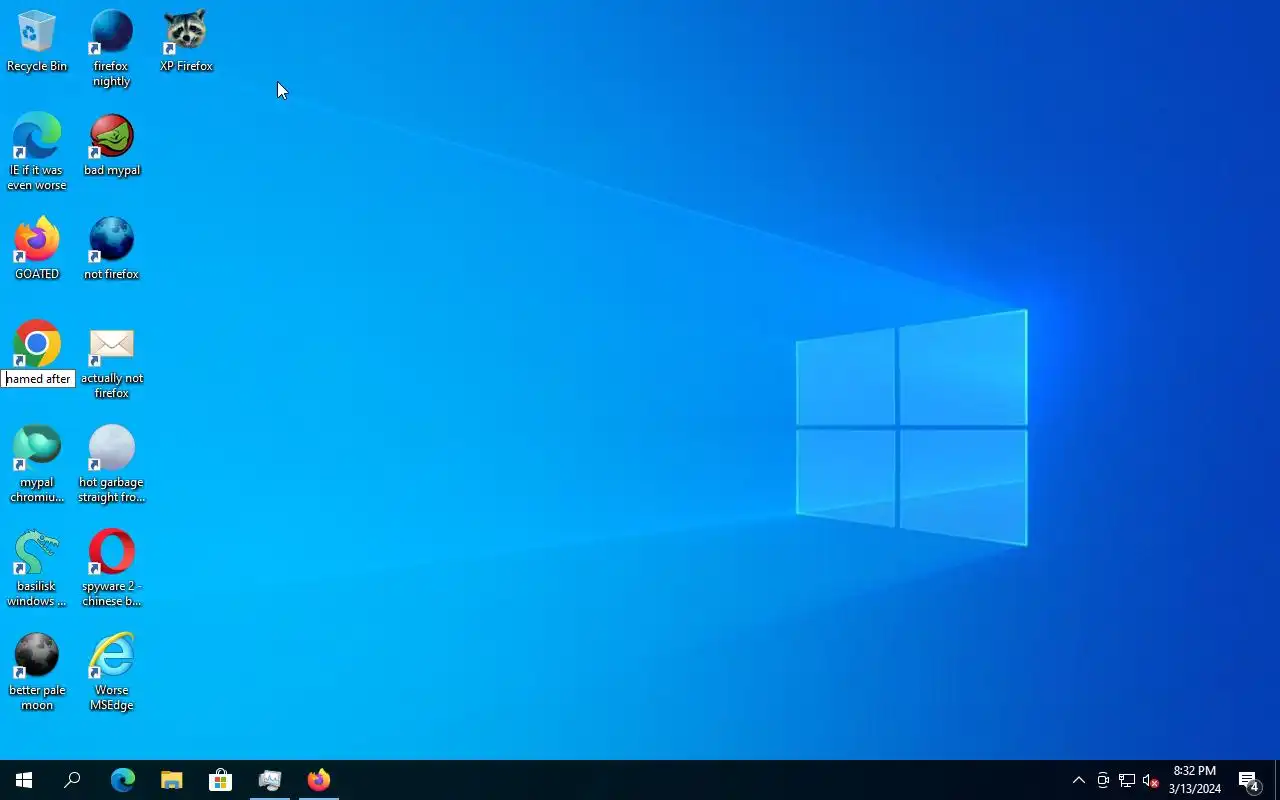Open the network status tray icon
Viewport: 1280px width, 800px height.
point(1127,780)
